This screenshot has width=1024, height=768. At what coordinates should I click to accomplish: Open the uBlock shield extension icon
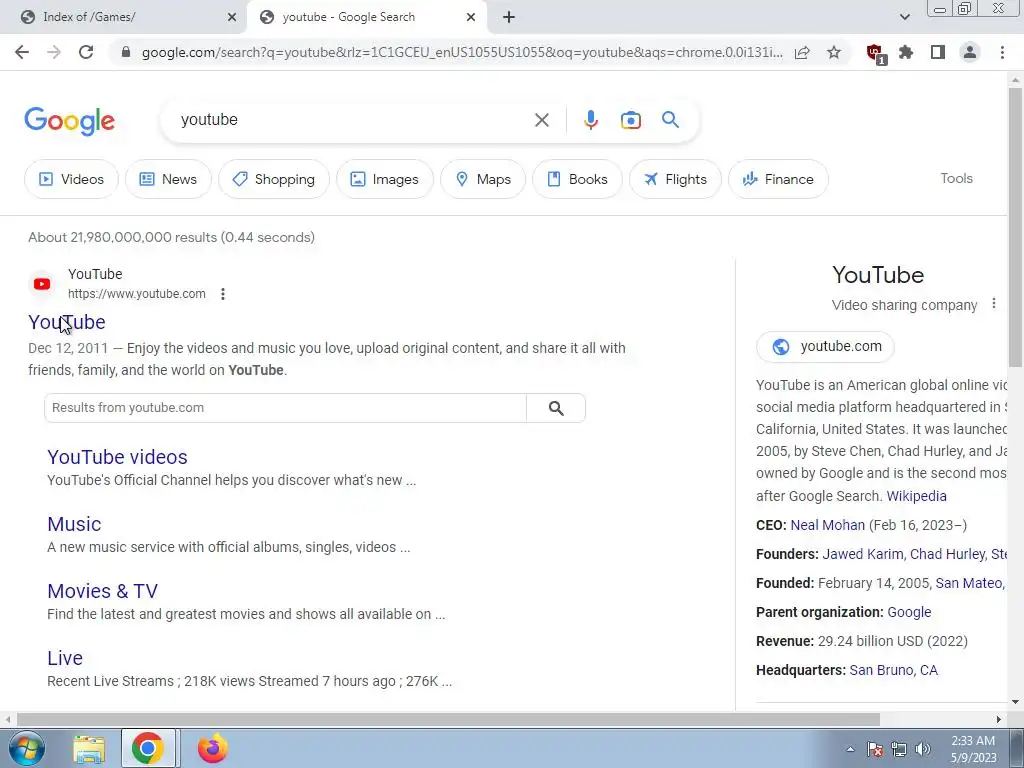click(x=875, y=53)
